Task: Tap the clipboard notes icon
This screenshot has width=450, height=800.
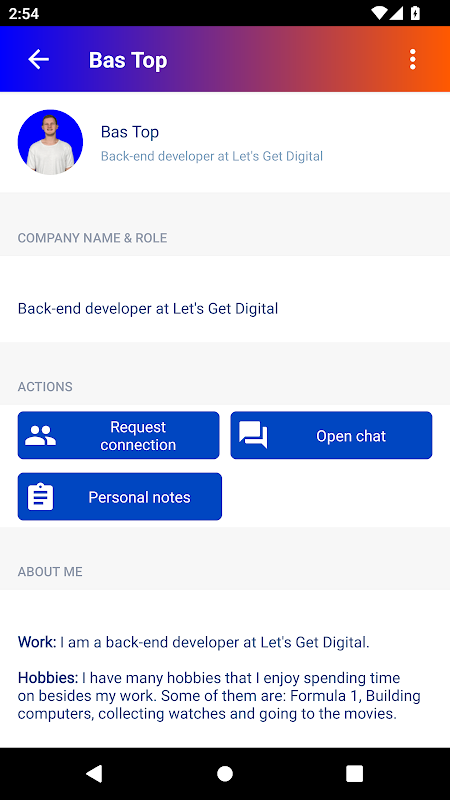Action: (40, 497)
